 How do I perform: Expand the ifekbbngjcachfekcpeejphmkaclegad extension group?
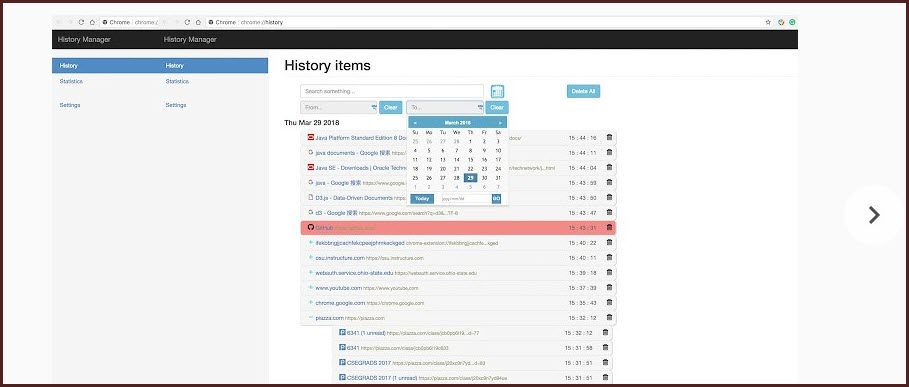pos(311,243)
